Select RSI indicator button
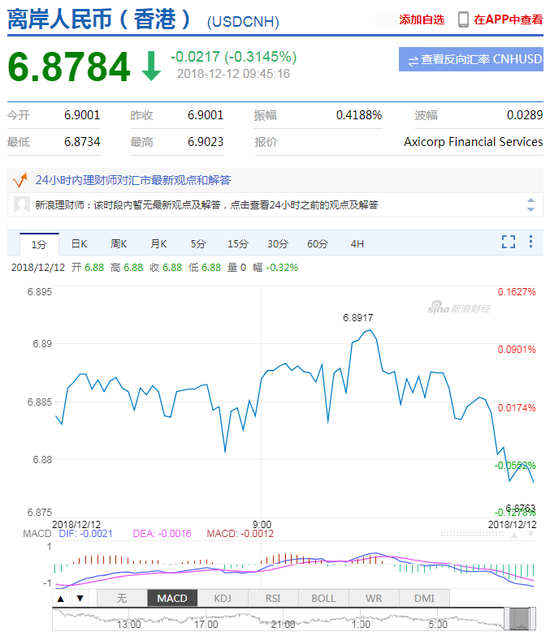The width and height of the screenshot is (550, 636). [x=273, y=598]
